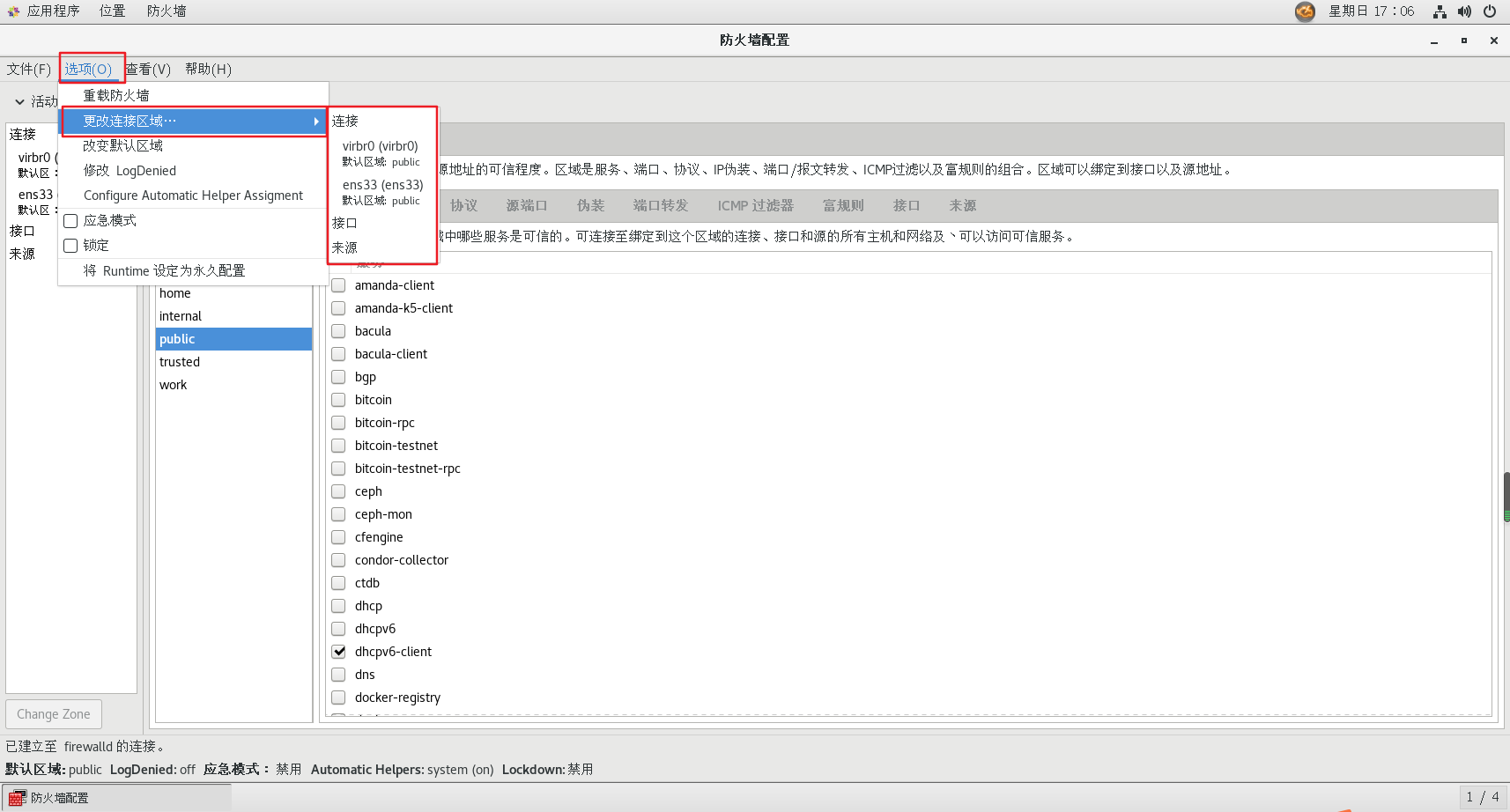Click the volume speaker icon in top panel
Viewport: 1510px width, 812px height.
tap(1464, 11)
